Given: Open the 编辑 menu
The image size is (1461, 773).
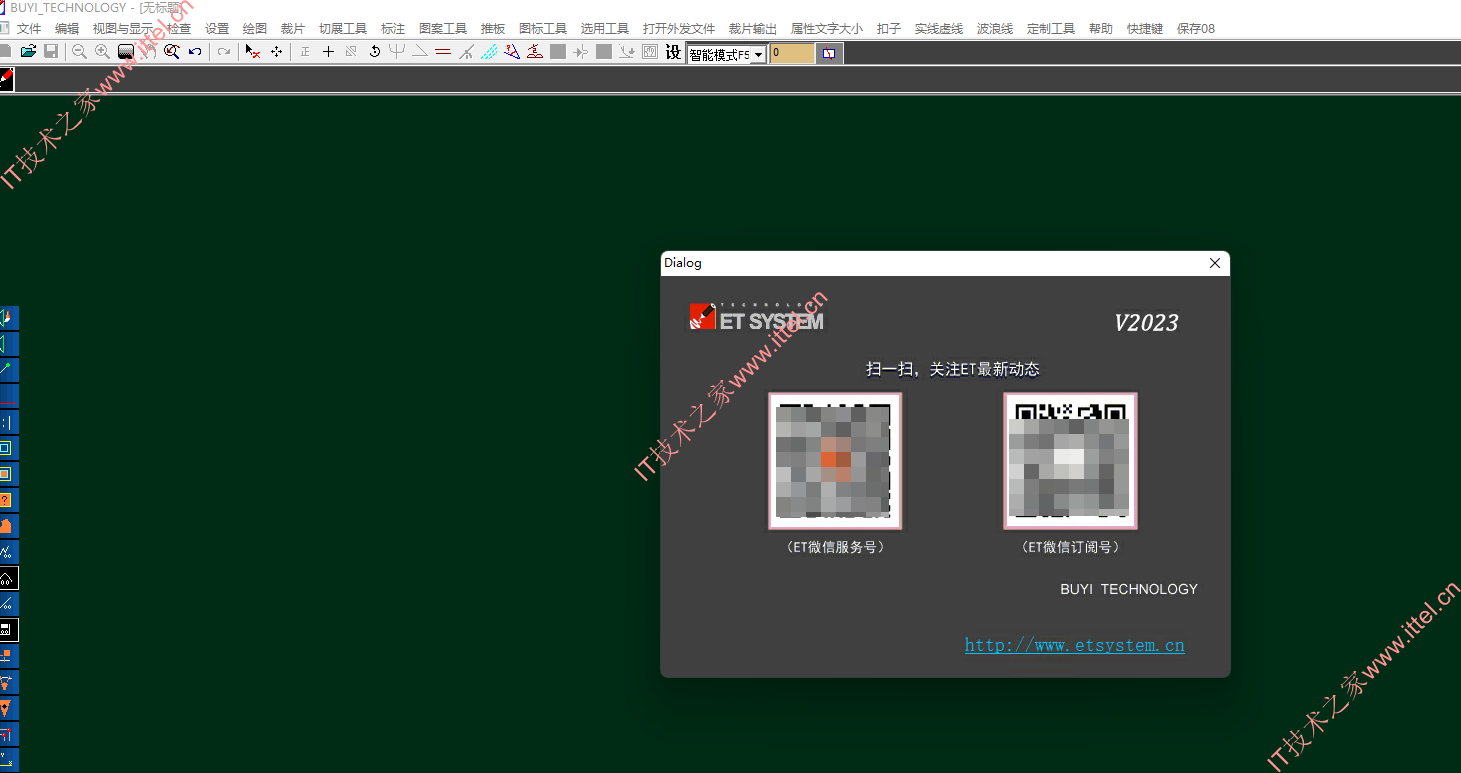Looking at the screenshot, I should click(x=67, y=29).
